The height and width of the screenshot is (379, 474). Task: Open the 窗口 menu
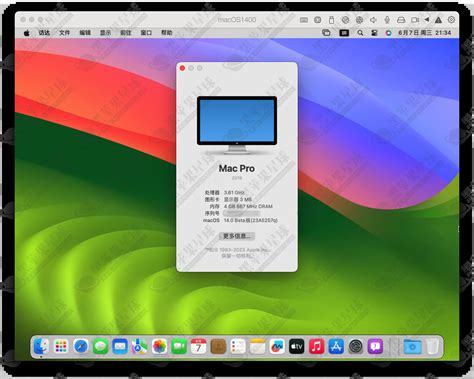[x=146, y=33]
